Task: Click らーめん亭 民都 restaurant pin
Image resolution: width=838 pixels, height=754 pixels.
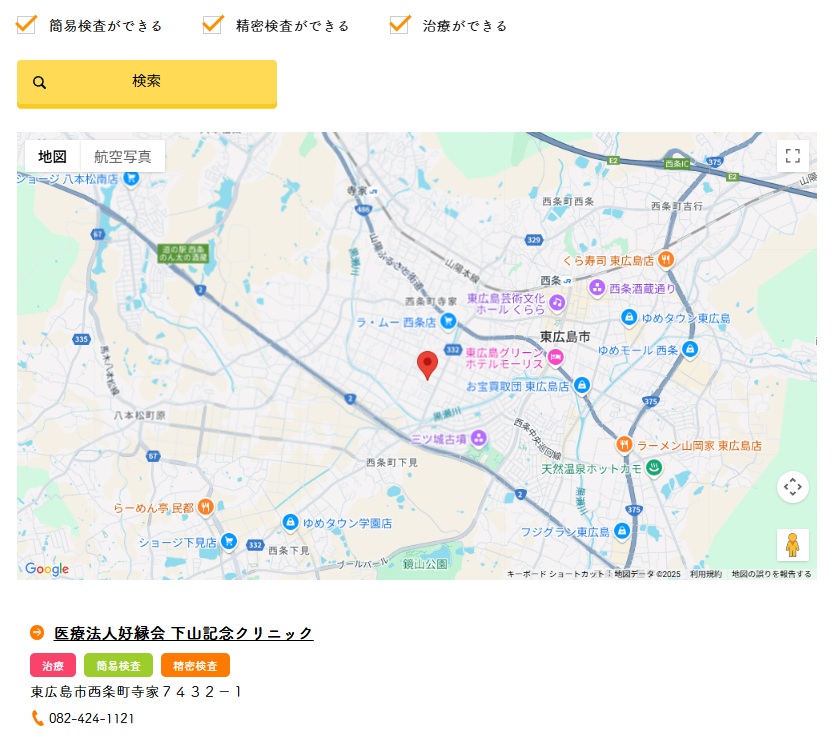Action: [x=206, y=507]
